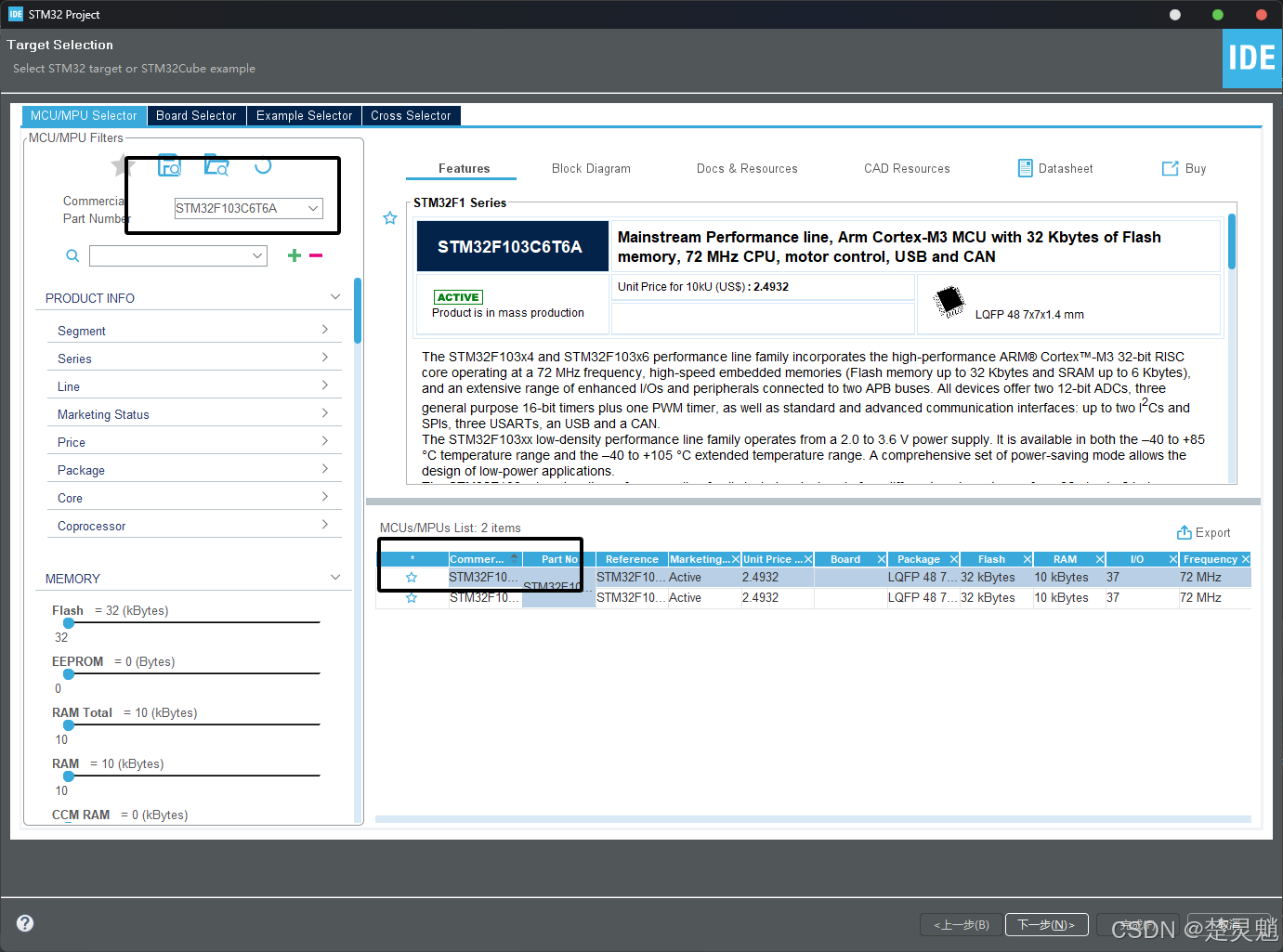Remove the Board column with its X
This screenshot has height=952, width=1283.
point(882,559)
